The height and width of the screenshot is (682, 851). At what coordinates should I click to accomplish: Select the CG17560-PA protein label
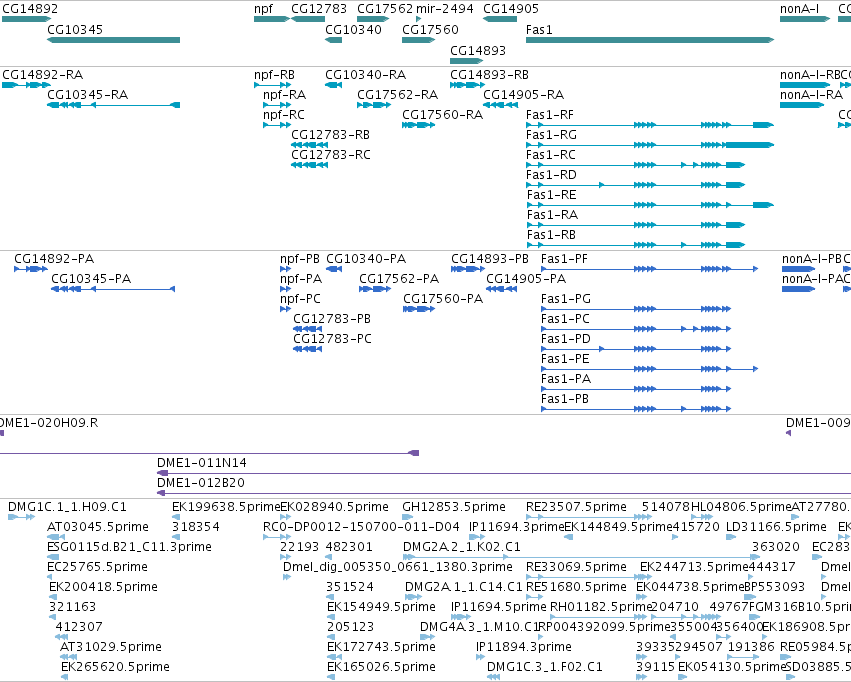pyautogui.click(x=443, y=298)
